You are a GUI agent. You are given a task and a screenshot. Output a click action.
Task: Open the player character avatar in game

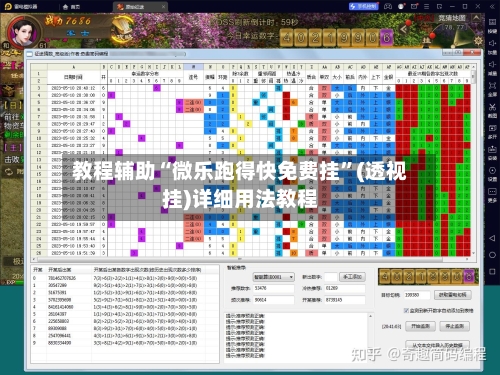24,32
